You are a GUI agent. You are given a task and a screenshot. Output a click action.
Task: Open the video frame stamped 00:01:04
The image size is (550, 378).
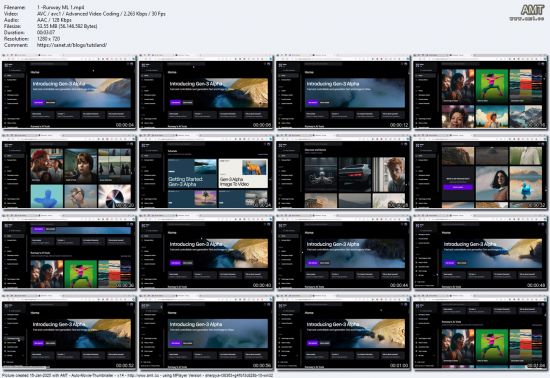480,332
